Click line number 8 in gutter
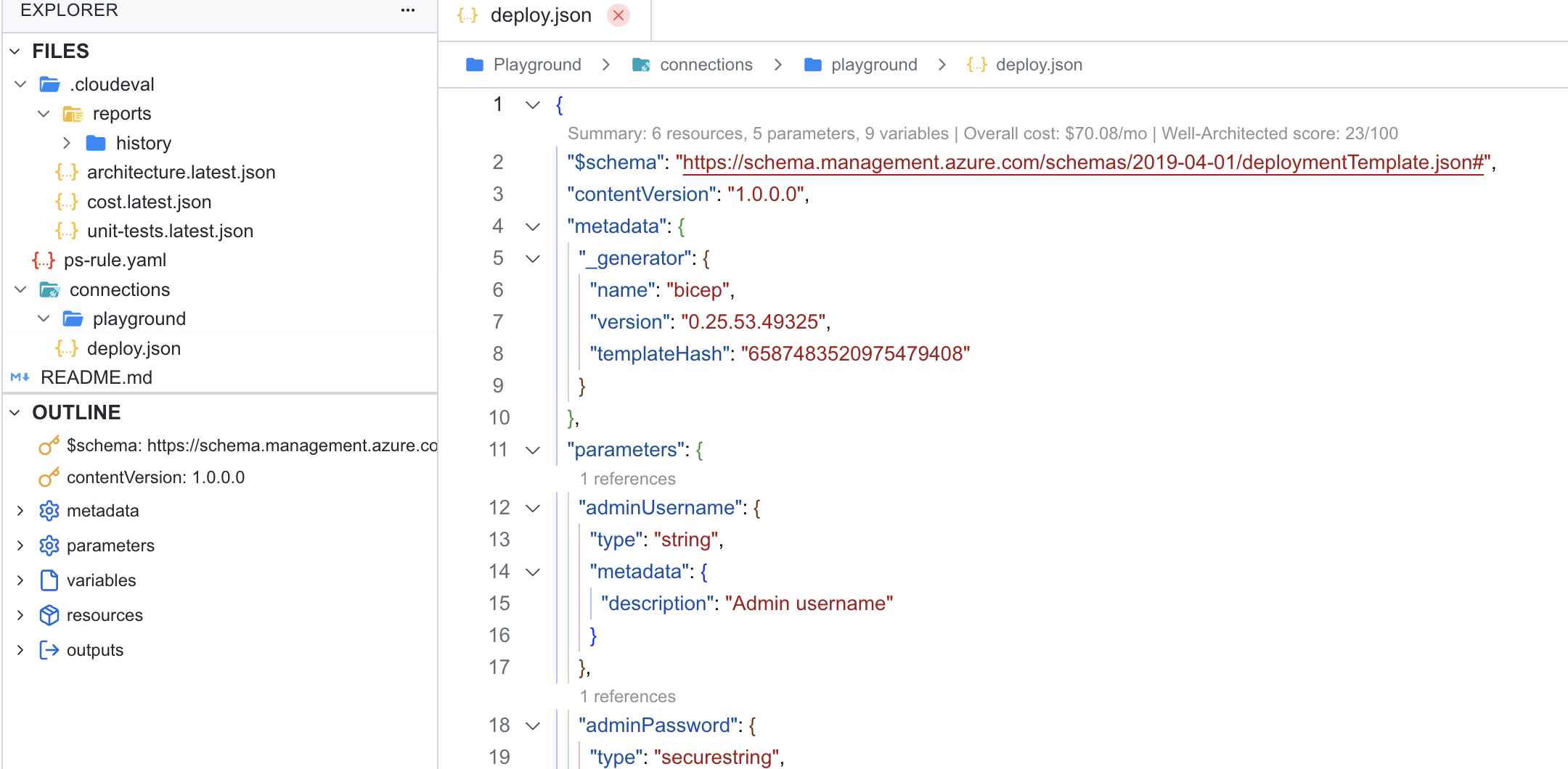Image resolution: width=1568 pixels, height=769 pixels. click(498, 354)
